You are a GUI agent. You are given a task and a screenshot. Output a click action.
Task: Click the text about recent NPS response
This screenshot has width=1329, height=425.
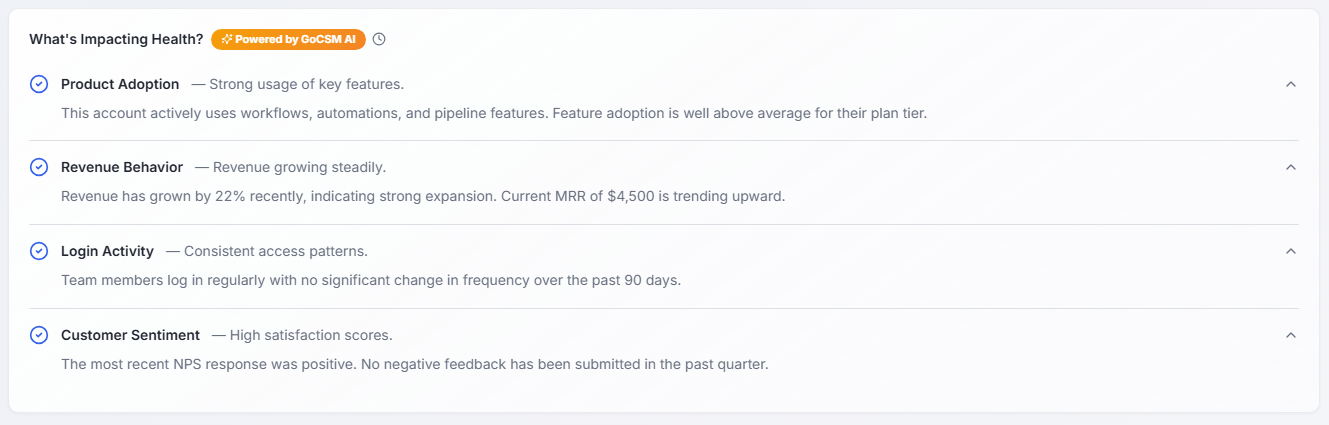[x=415, y=364]
